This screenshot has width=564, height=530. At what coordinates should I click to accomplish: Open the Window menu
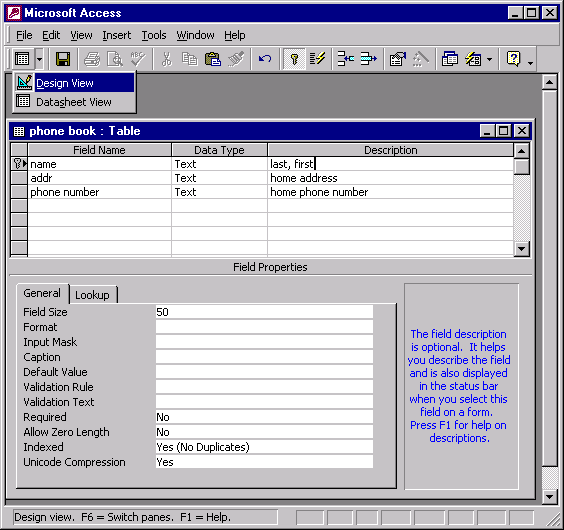point(195,35)
